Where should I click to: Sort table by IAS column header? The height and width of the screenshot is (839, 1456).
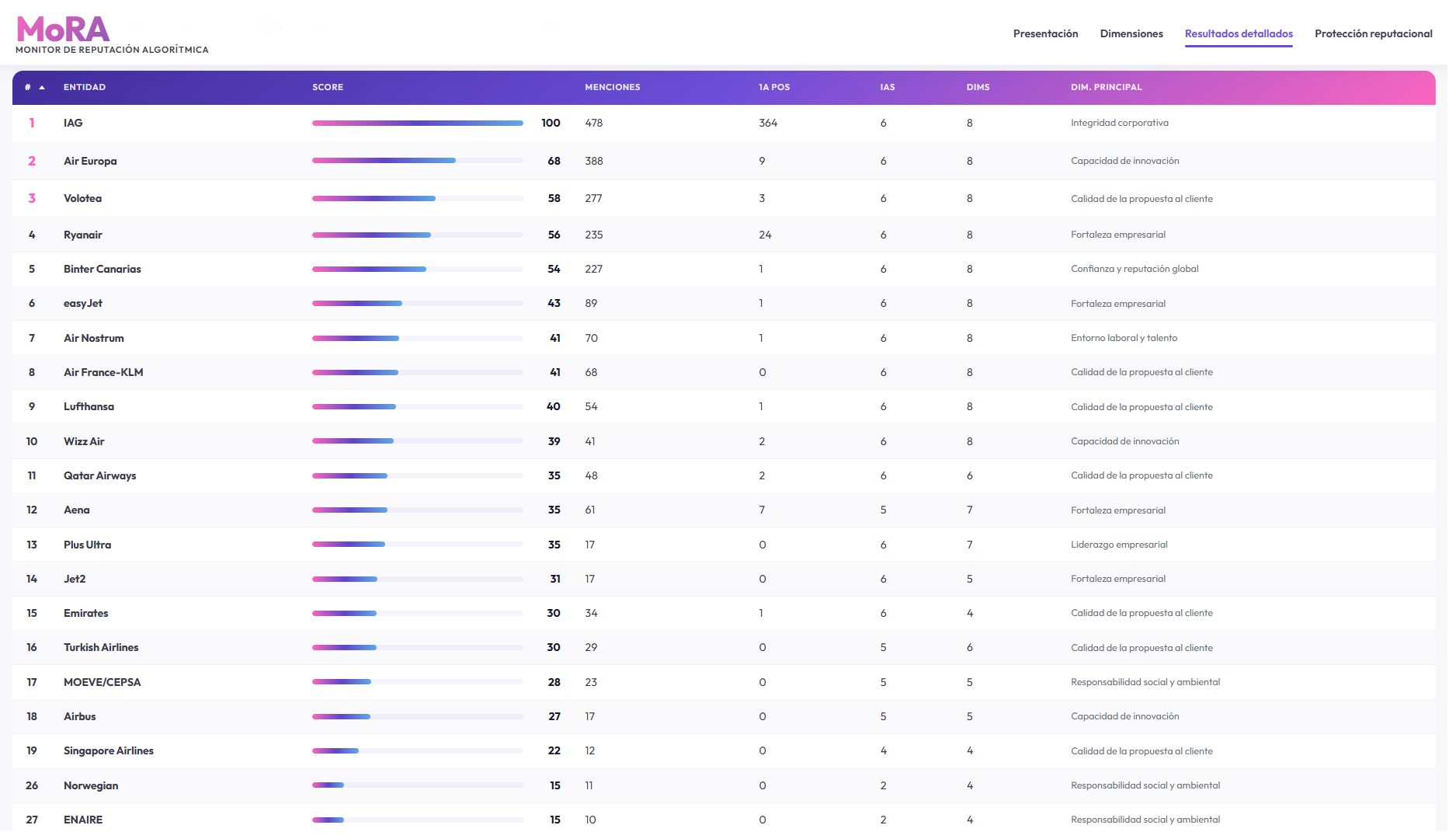click(x=888, y=88)
